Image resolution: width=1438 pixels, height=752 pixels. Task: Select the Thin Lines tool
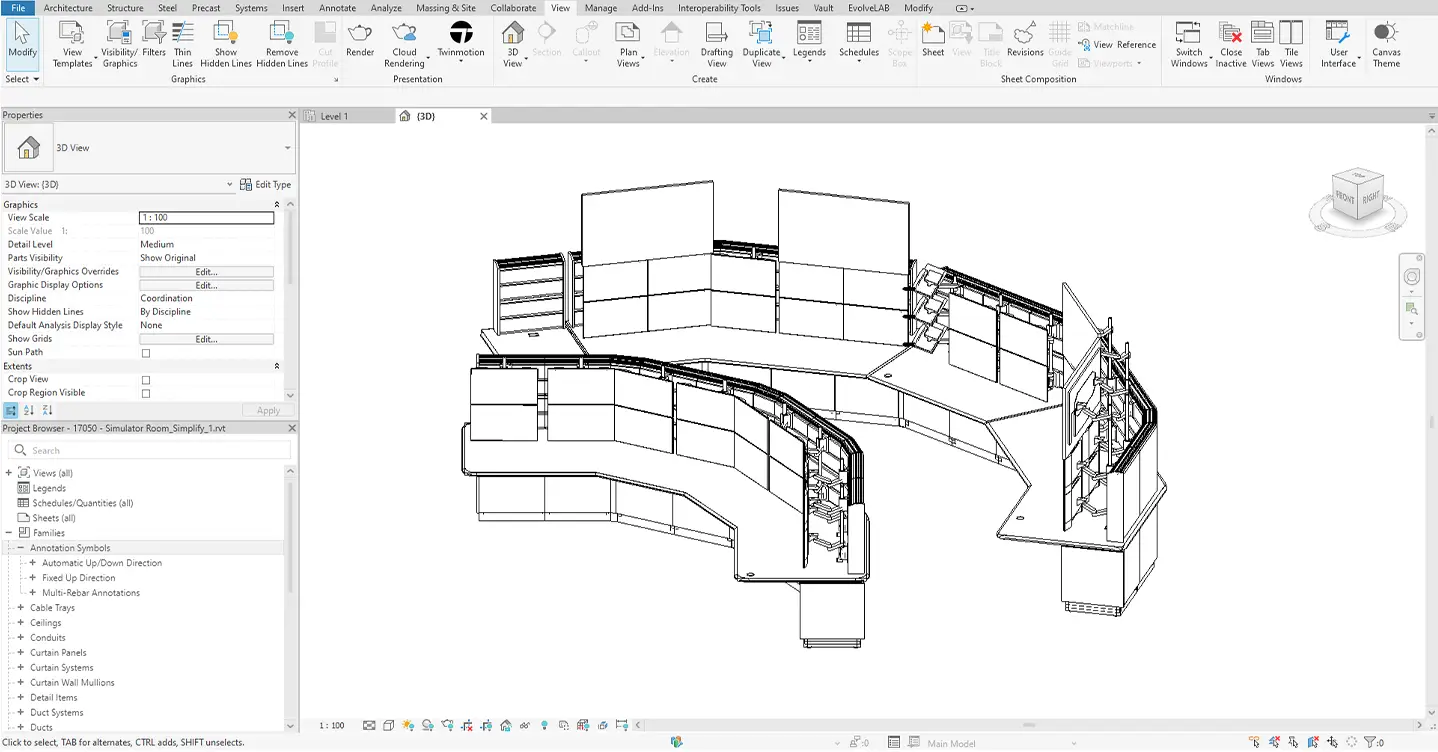182,40
